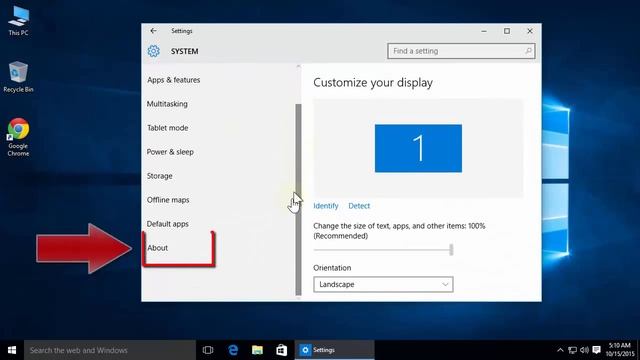
Task: Open the Action Center notifications icon
Action: (x=596, y=350)
